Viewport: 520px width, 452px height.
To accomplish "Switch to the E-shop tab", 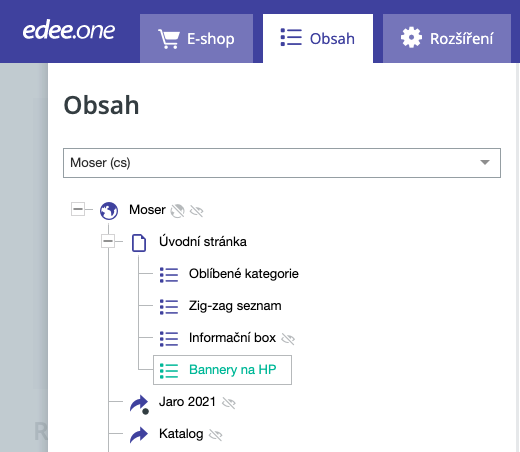I will tap(196, 38).
